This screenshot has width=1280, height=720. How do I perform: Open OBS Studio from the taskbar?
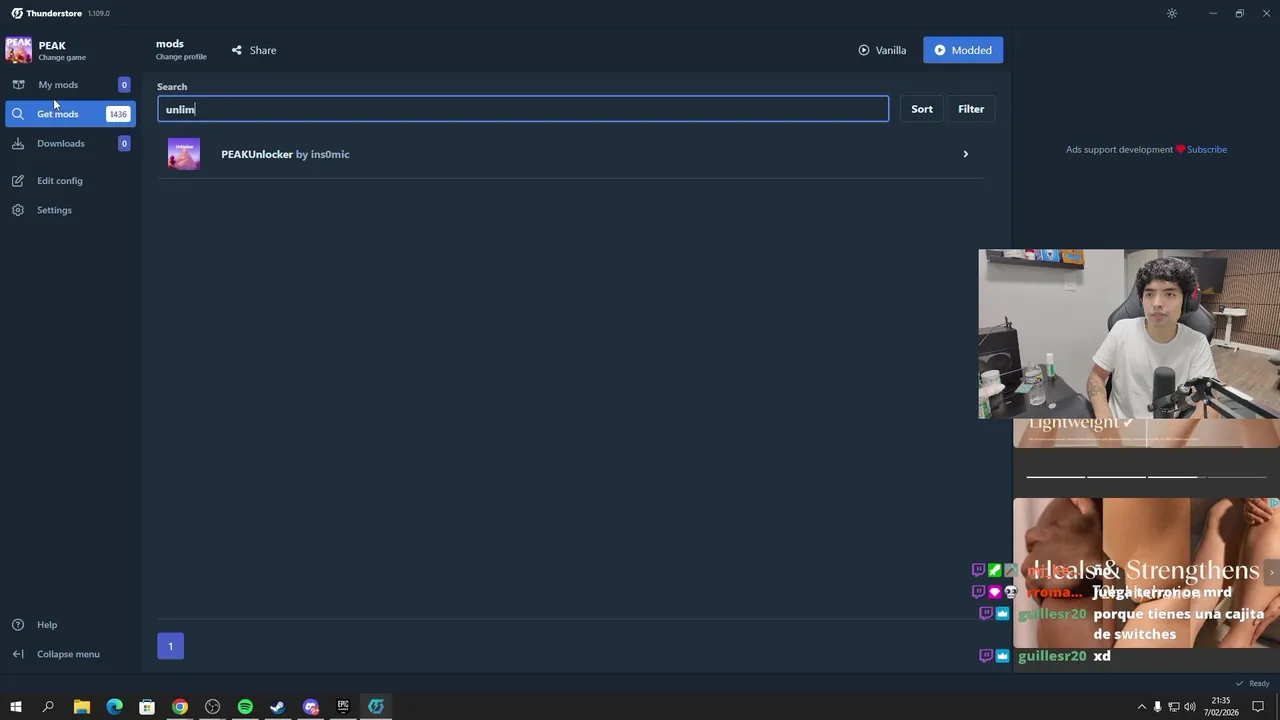coord(212,707)
